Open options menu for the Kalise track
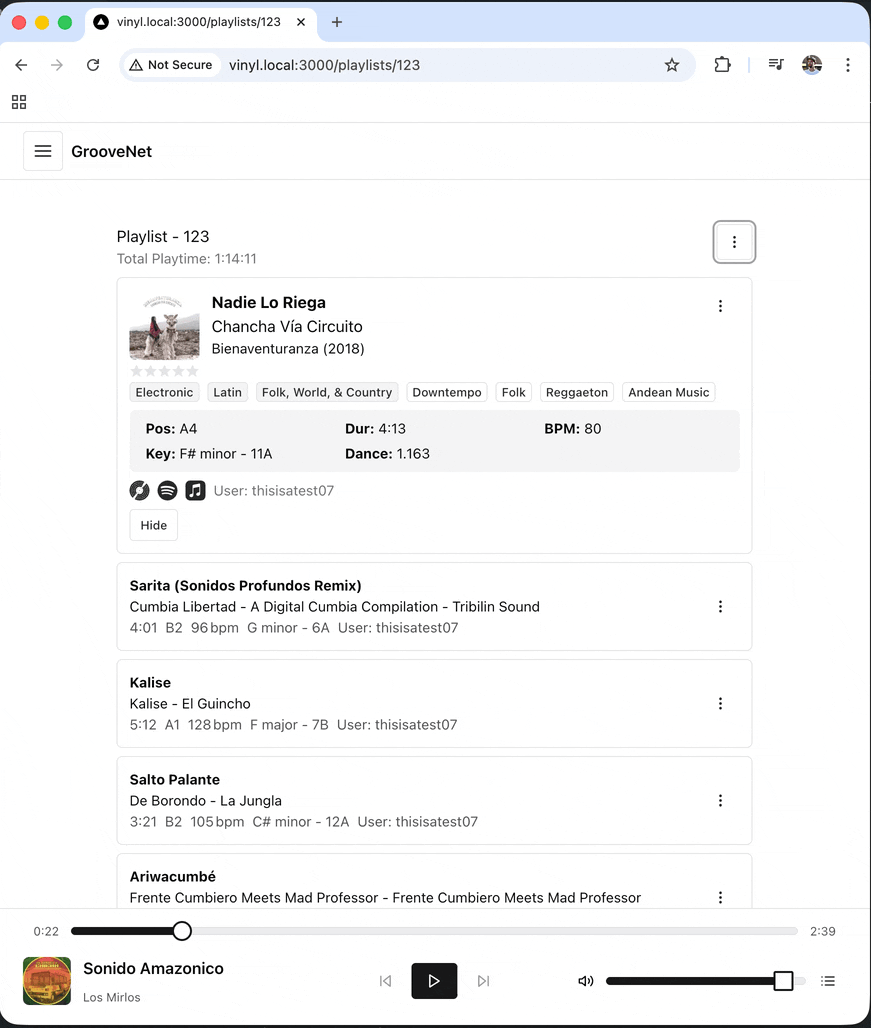871x1028 pixels. point(720,703)
